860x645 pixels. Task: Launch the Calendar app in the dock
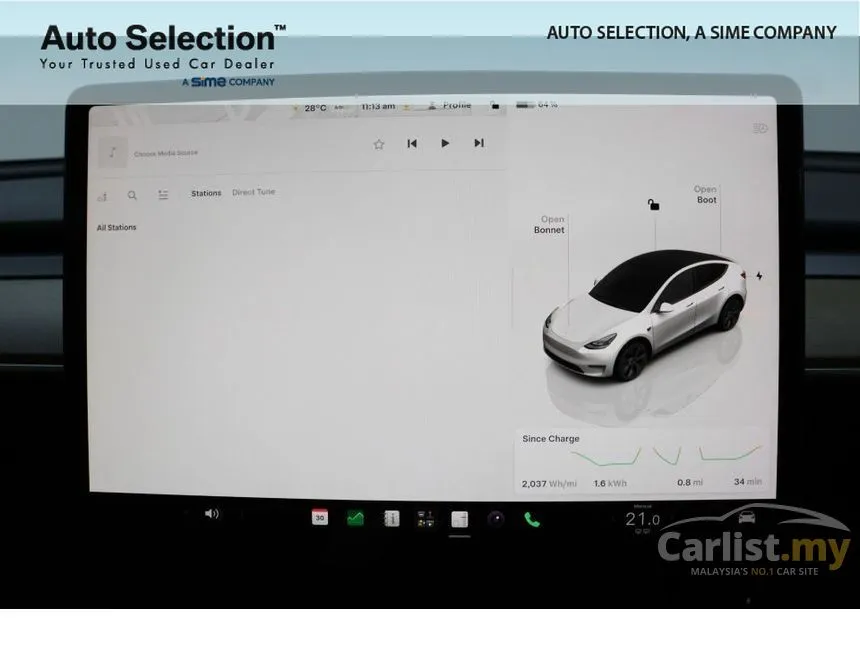320,517
